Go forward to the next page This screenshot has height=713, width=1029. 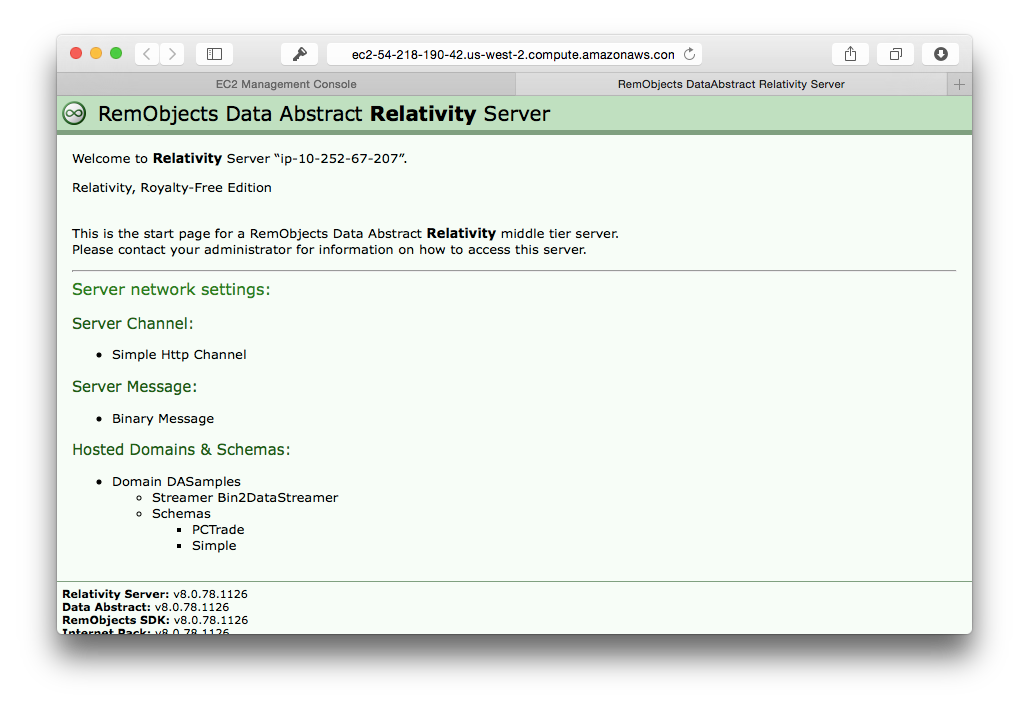172,54
